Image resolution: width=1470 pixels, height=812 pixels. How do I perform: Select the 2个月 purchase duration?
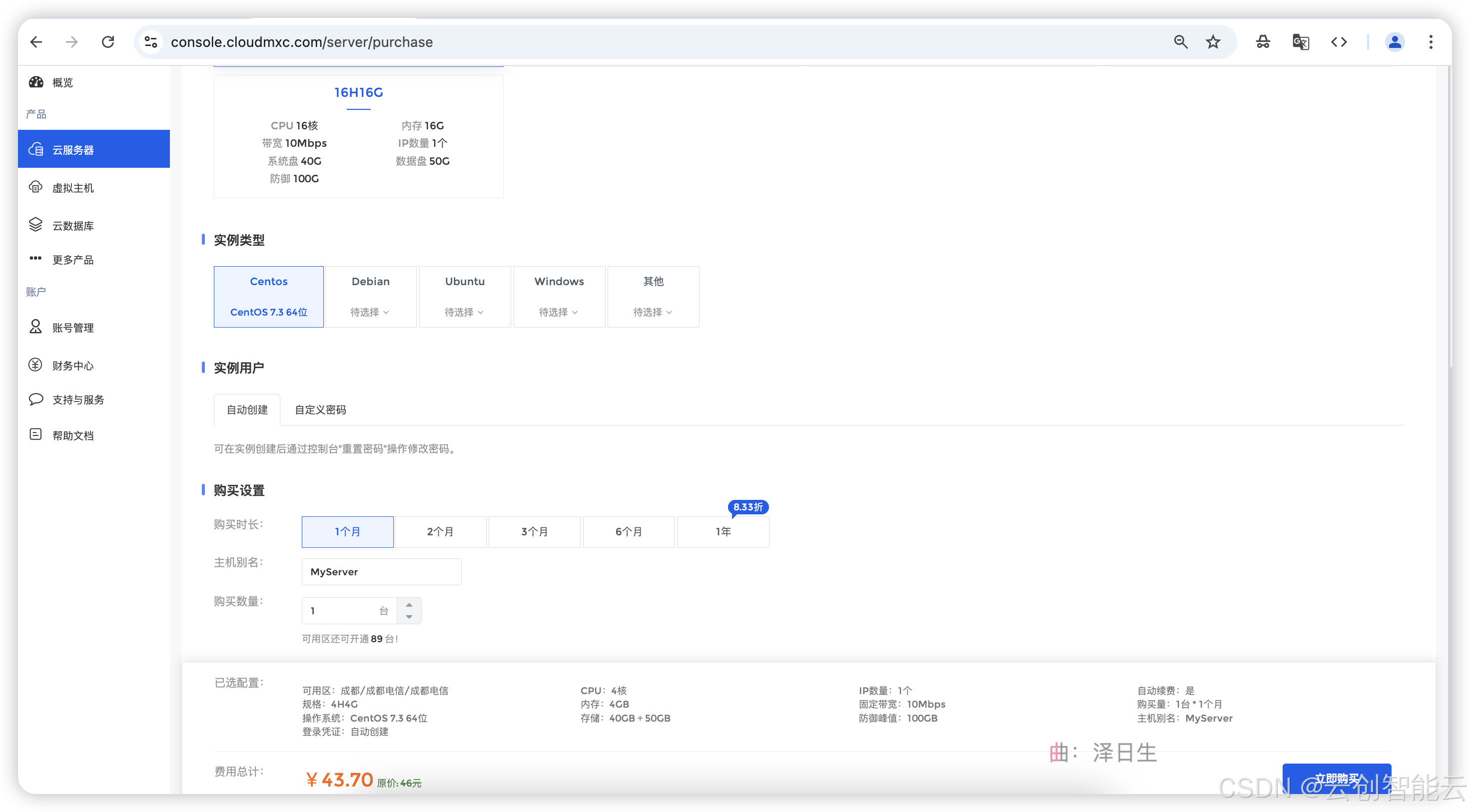coord(440,531)
